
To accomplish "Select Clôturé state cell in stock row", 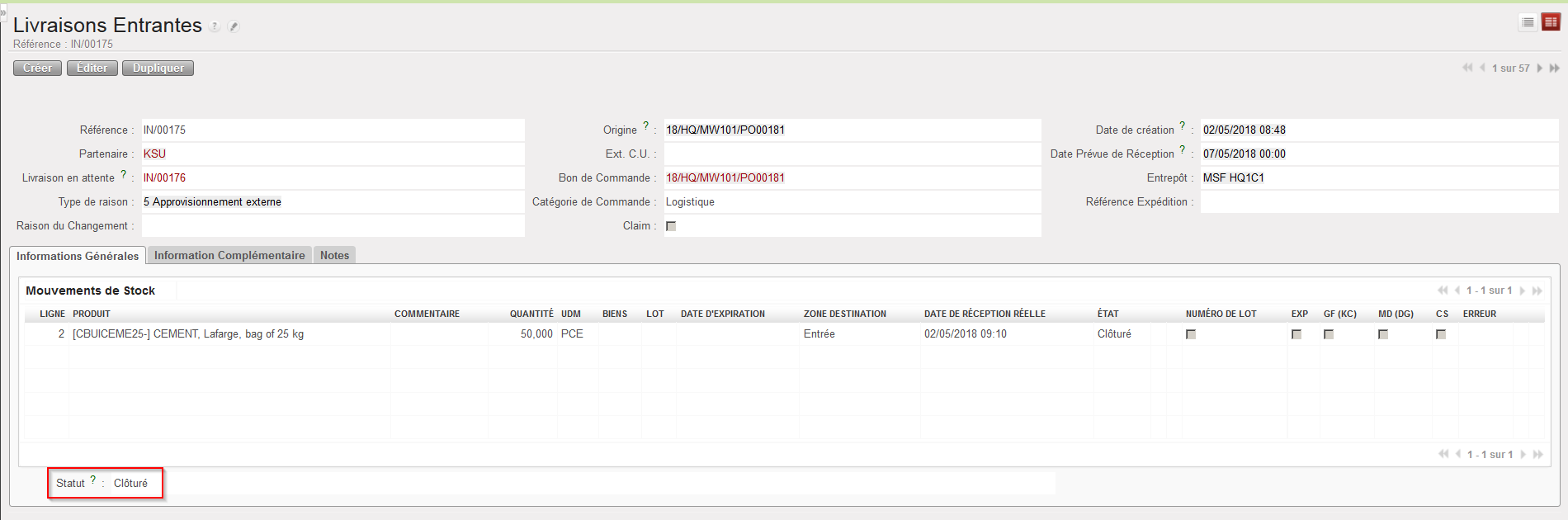I will pos(1114,334).
